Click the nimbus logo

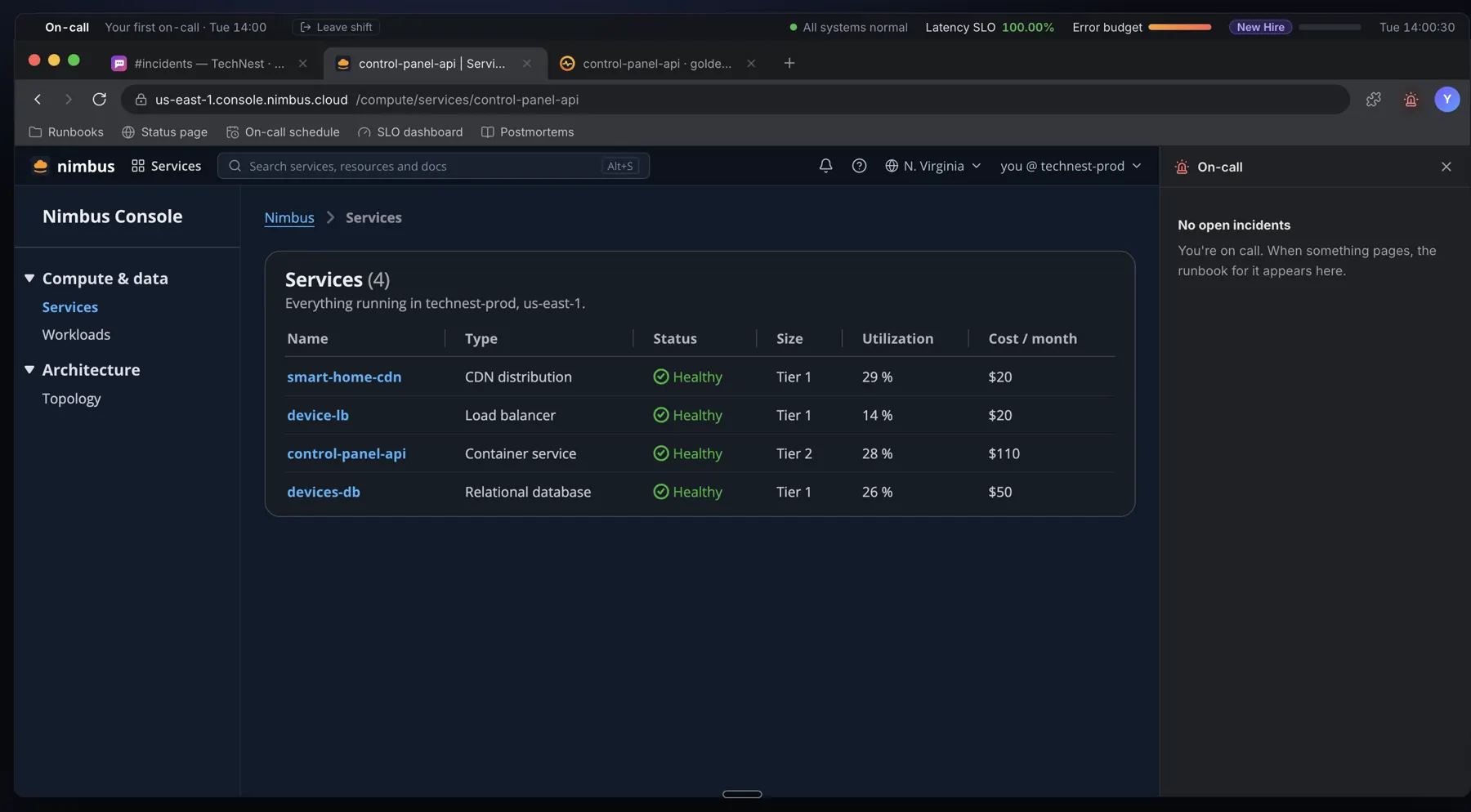[x=74, y=166]
